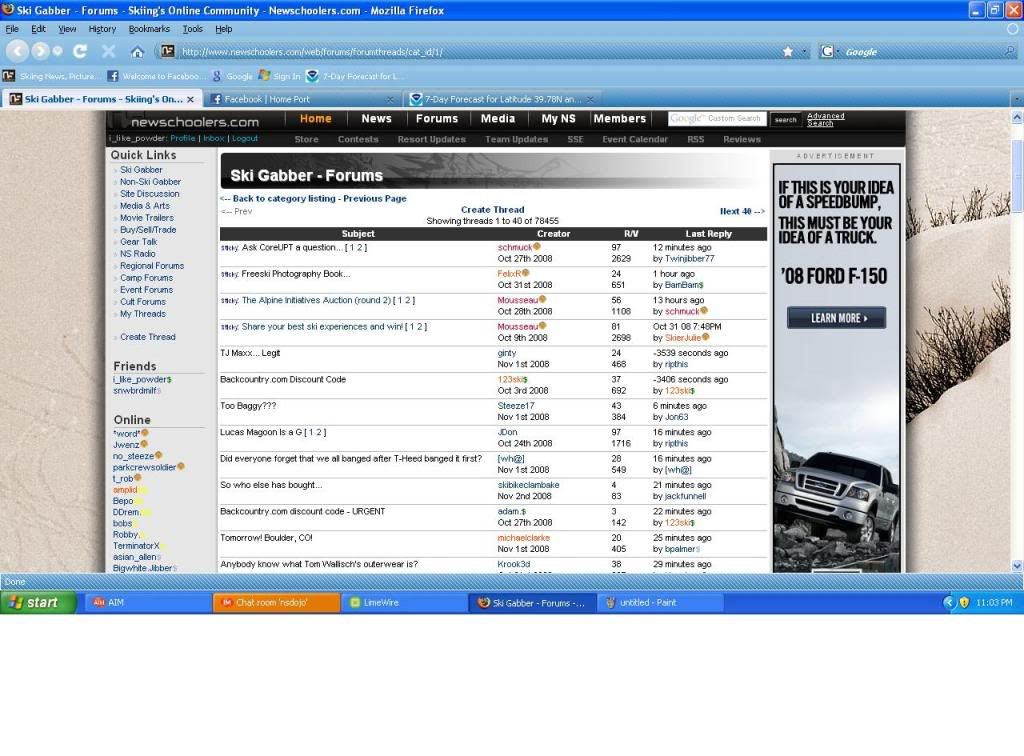Click the Create Thread link above thread list

tap(492, 210)
